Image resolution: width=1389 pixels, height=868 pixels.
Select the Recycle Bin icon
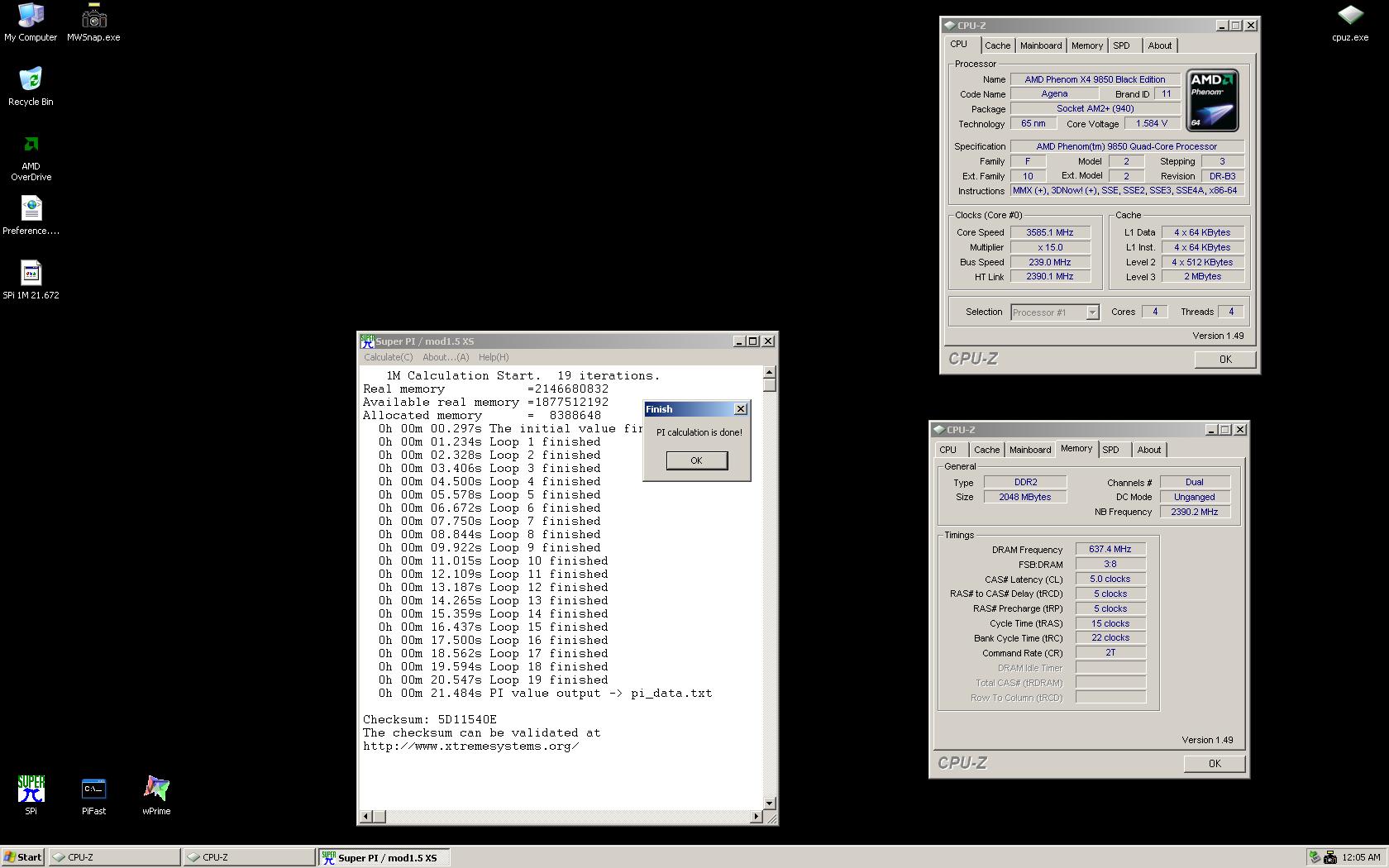(x=31, y=87)
